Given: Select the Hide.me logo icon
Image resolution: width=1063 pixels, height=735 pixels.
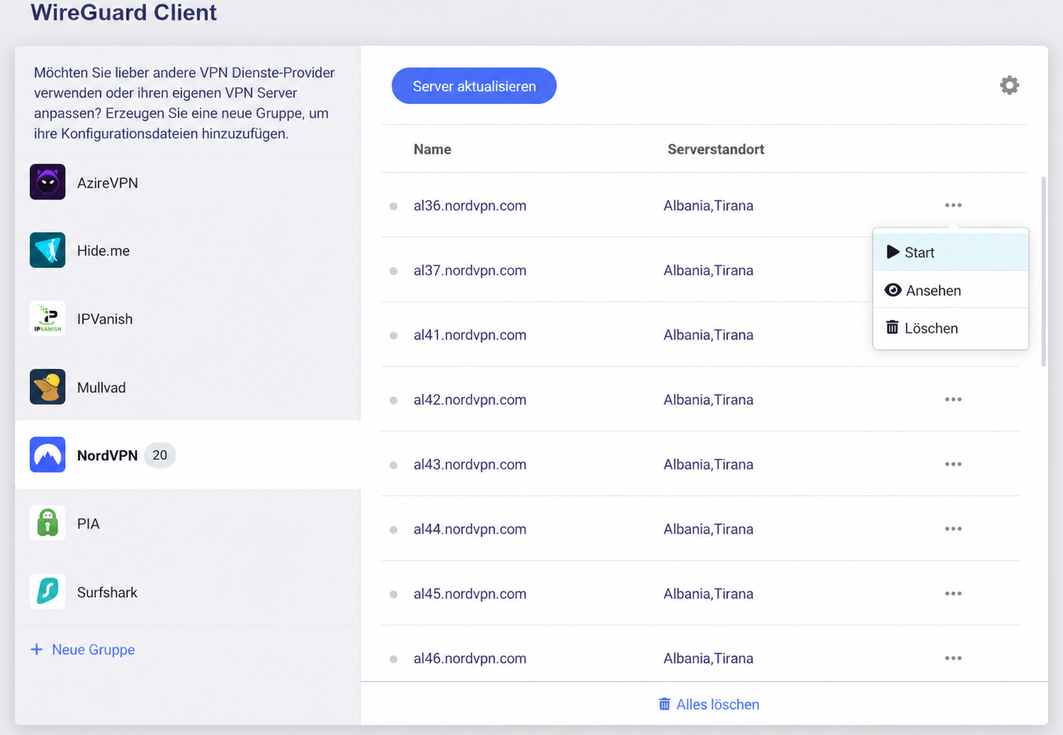Looking at the screenshot, I should pyautogui.click(x=47, y=250).
